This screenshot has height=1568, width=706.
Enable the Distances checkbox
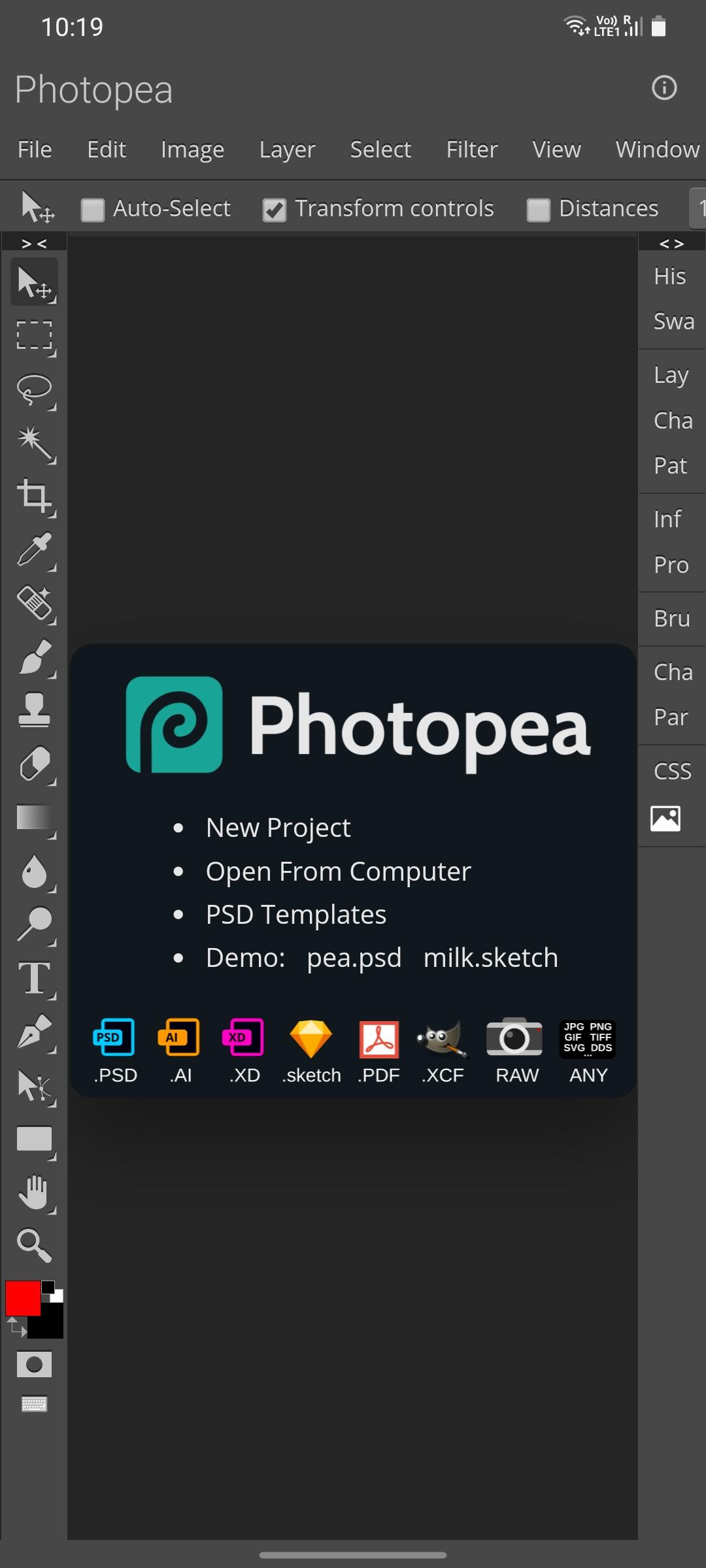[538, 210]
